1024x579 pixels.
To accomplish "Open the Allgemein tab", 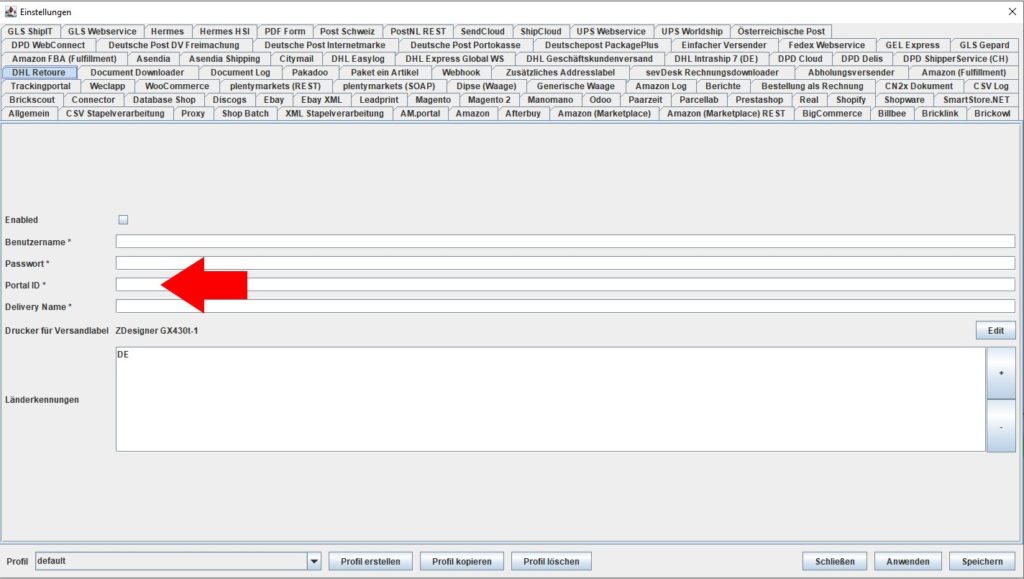I will click(29, 114).
